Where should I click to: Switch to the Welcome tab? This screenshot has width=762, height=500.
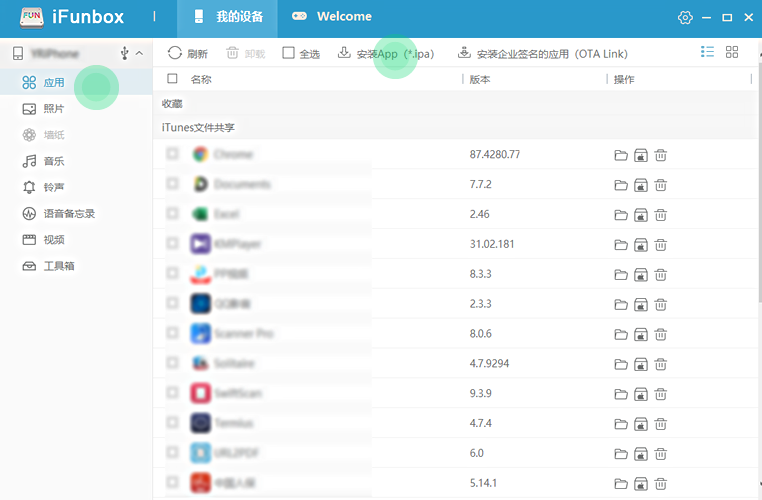(x=331, y=17)
